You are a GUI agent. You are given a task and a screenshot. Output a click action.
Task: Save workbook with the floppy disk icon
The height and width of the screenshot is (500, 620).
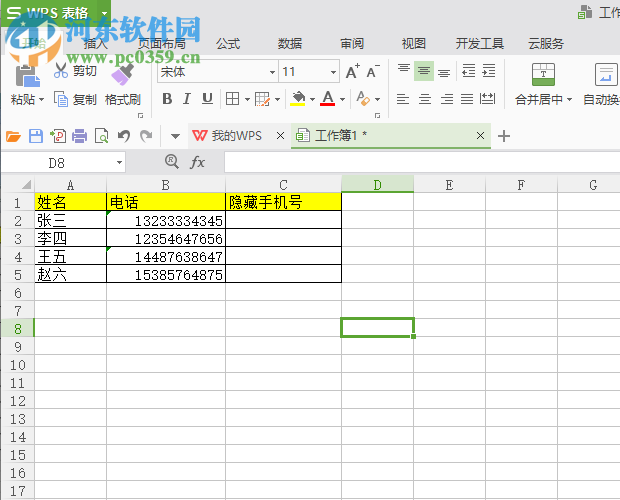point(36,136)
